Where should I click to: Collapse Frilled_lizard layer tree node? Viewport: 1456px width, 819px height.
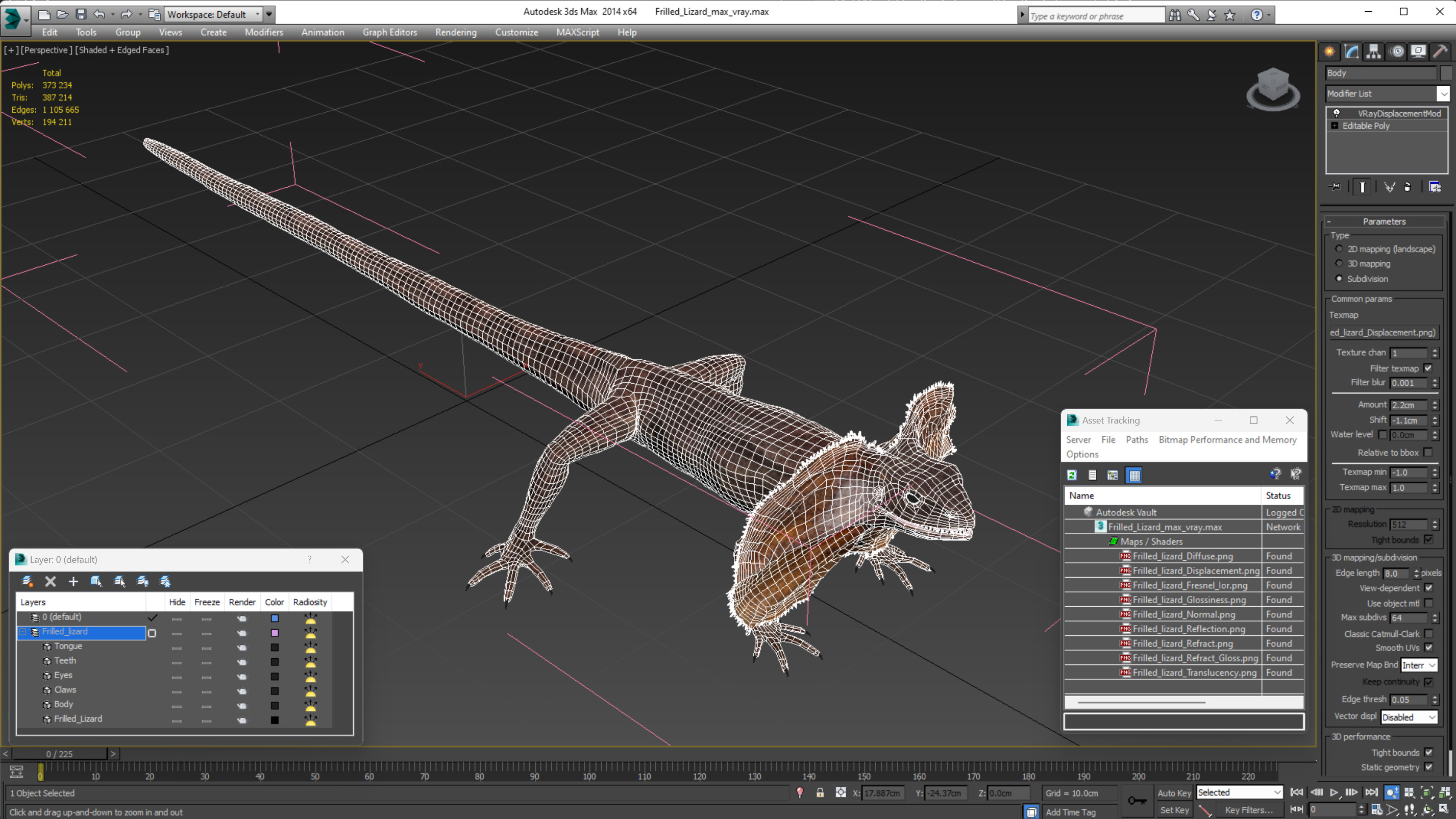tap(23, 632)
